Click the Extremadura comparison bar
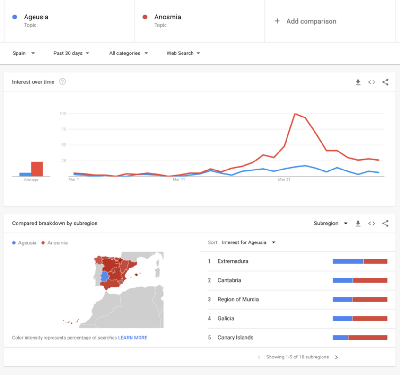This screenshot has width=400, height=375. pyautogui.click(x=360, y=261)
